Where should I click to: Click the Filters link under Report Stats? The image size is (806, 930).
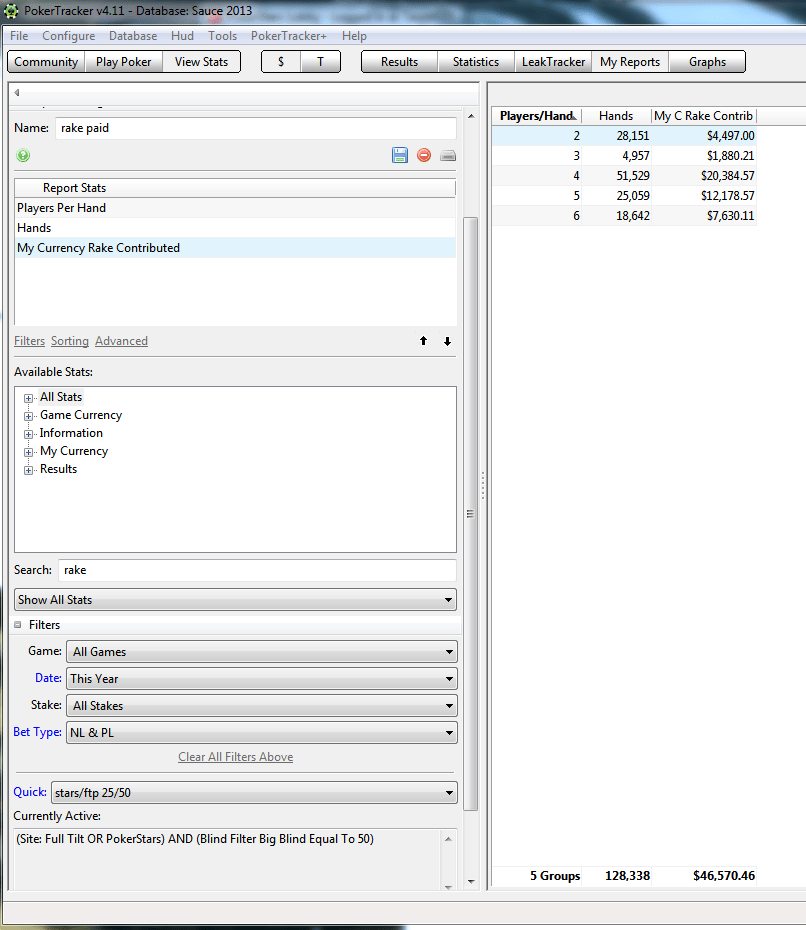click(30, 341)
